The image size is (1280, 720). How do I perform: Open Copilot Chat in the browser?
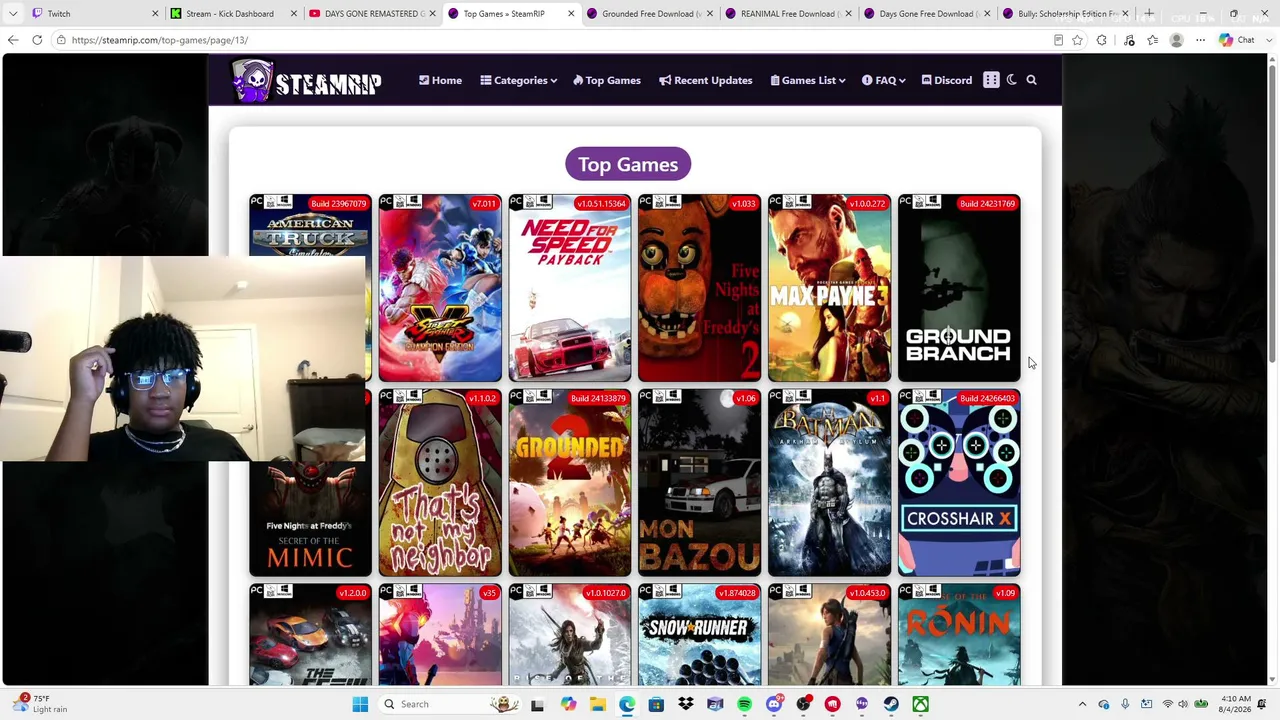click(1238, 40)
